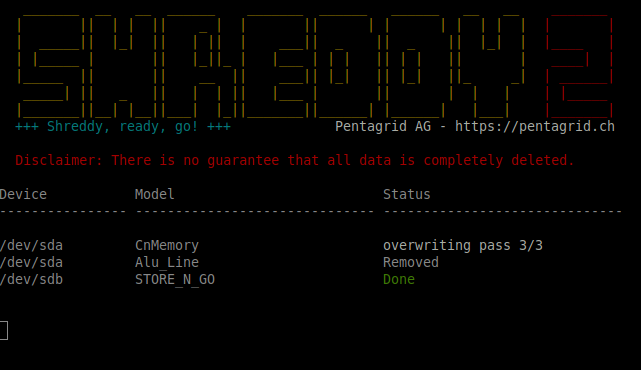
Task: Click the Alu_Line model name
Action: [167, 262]
